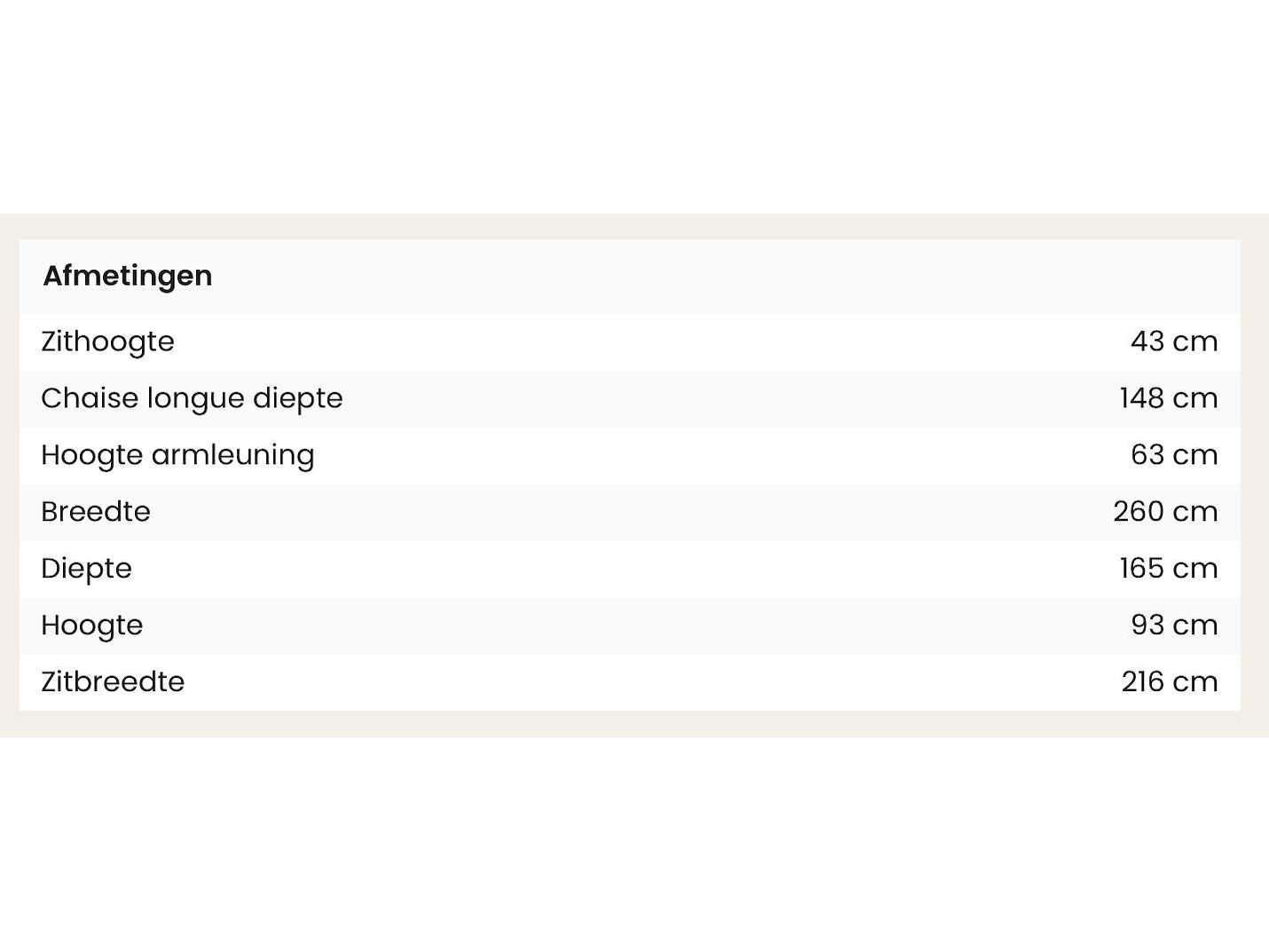The image size is (1269, 952).
Task: Select the Zithoogte label
Action: (107, 342)
